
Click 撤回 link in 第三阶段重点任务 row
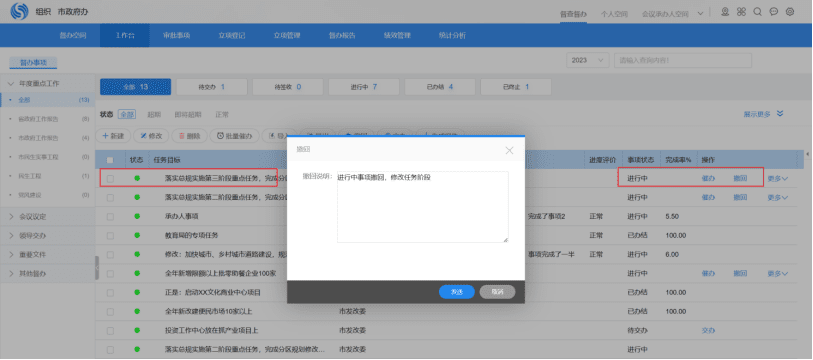(x=740, y=178)
